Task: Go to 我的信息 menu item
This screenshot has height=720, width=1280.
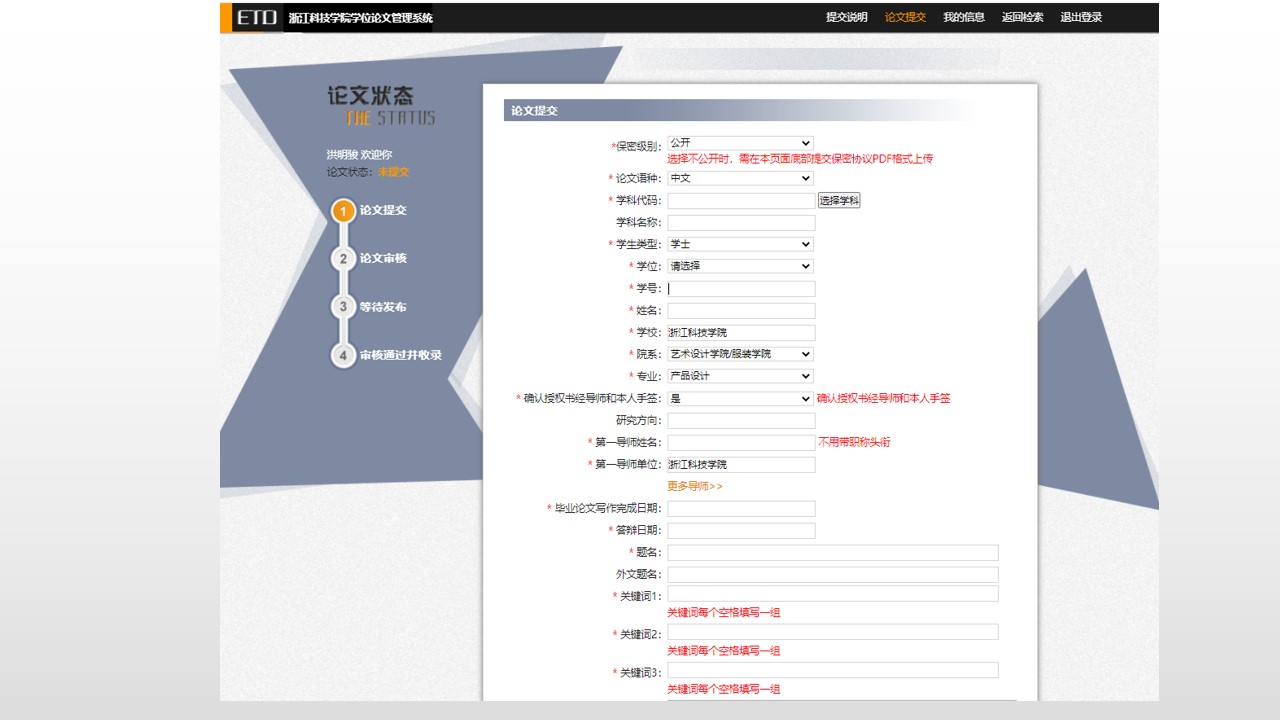Action: [963, 17]
